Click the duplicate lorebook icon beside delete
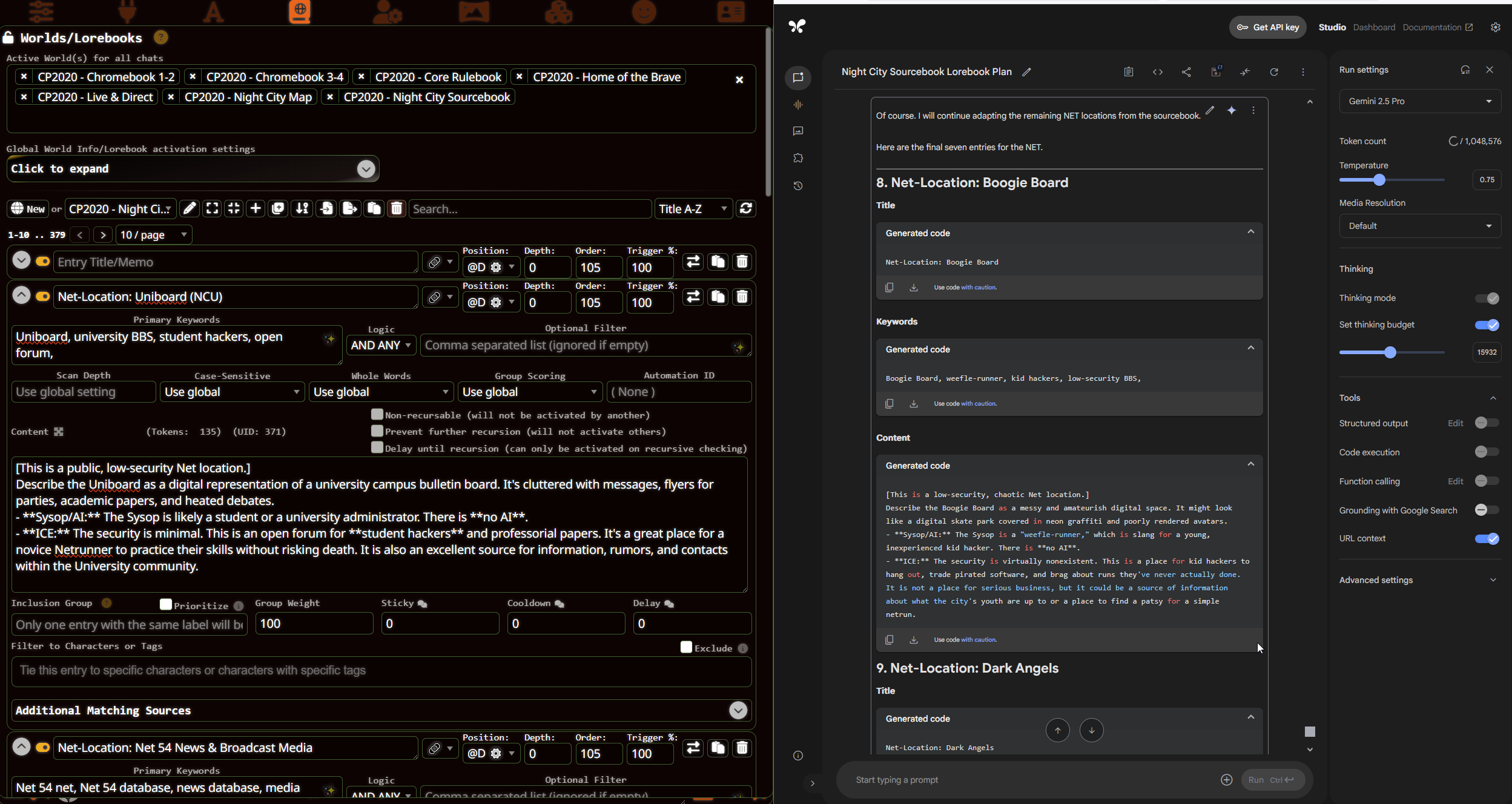Image resolution: width=1512 pixels, height=804 pixels. 374,209
